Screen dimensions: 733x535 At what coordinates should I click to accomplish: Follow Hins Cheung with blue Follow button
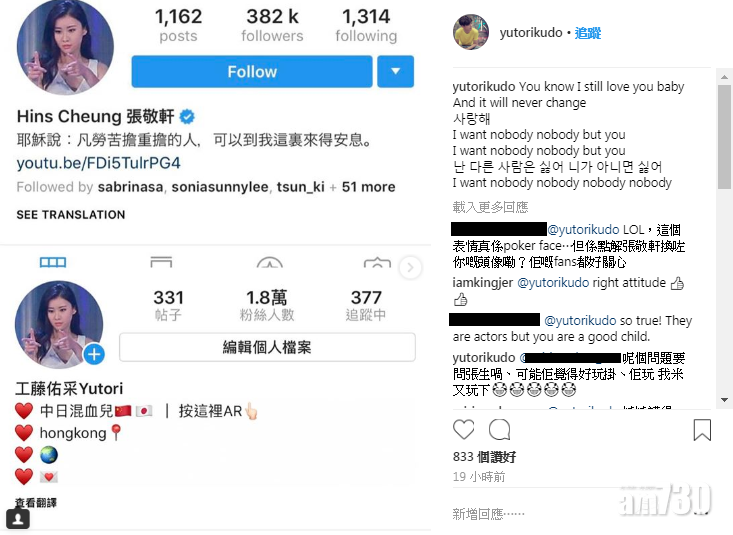[x=252, y=72]
